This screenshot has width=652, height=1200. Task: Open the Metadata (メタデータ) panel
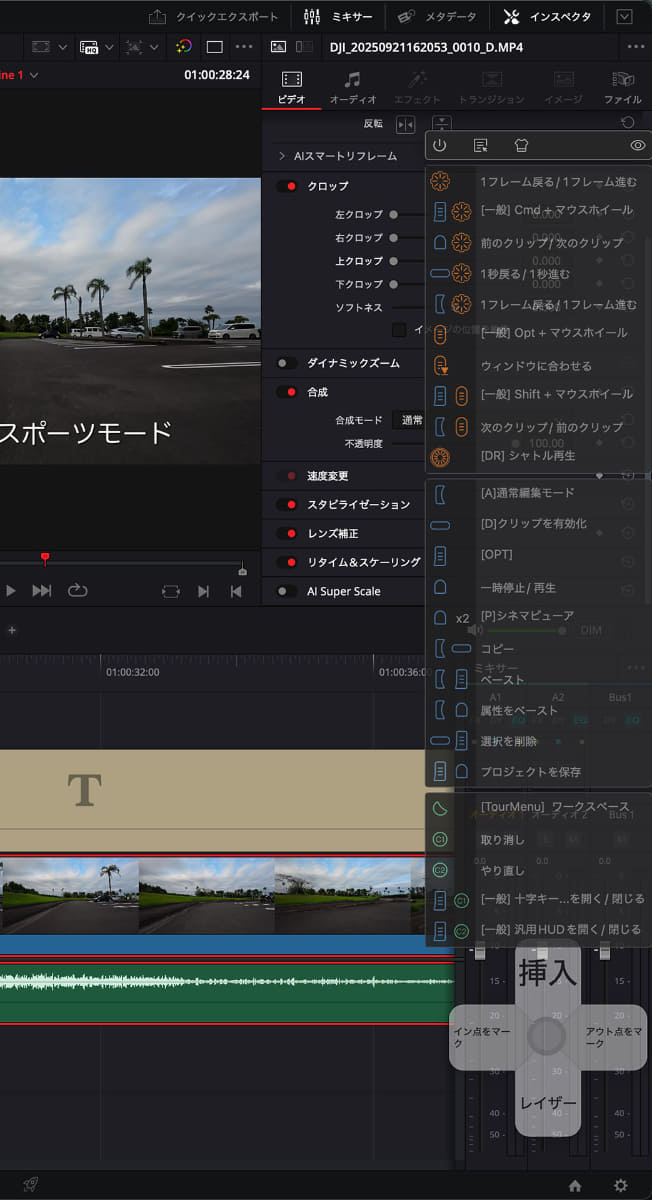437,17
